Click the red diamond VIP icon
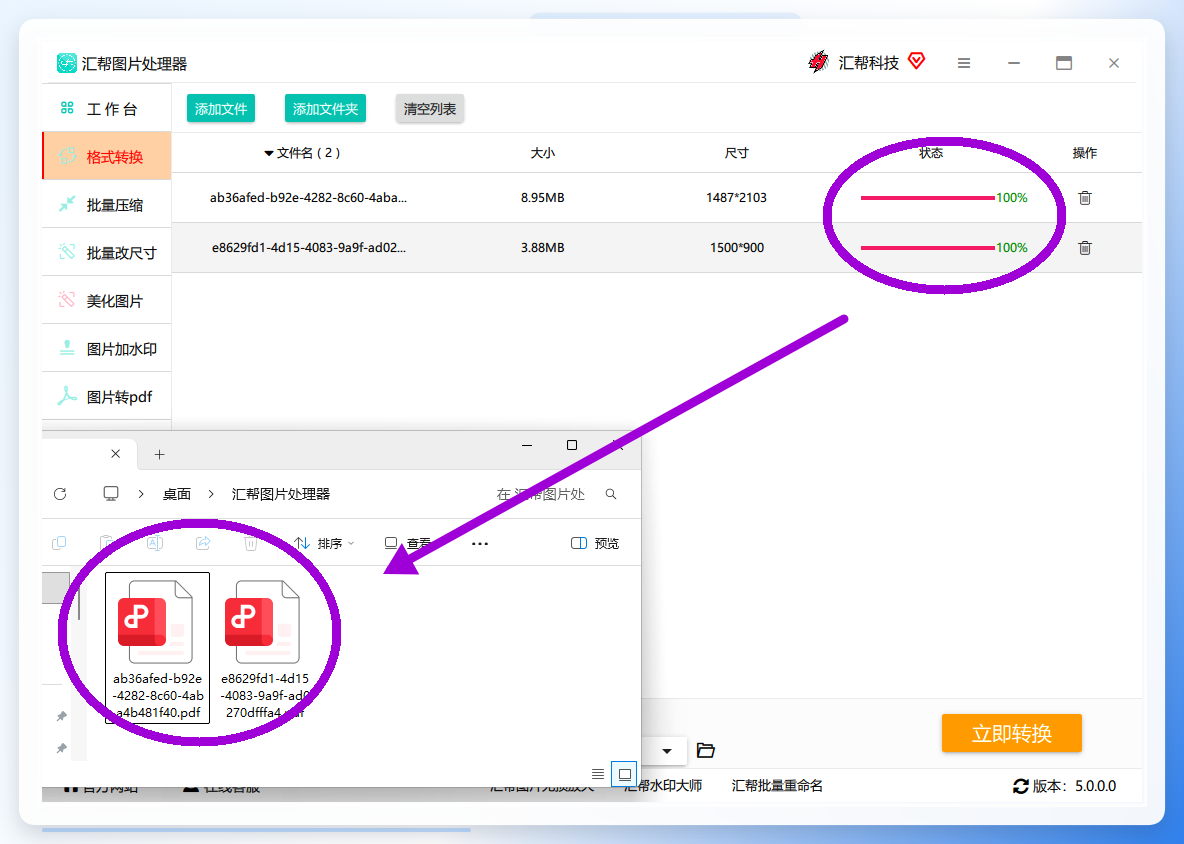This screenshot has width=1184, height=844. tap(917, 60)
